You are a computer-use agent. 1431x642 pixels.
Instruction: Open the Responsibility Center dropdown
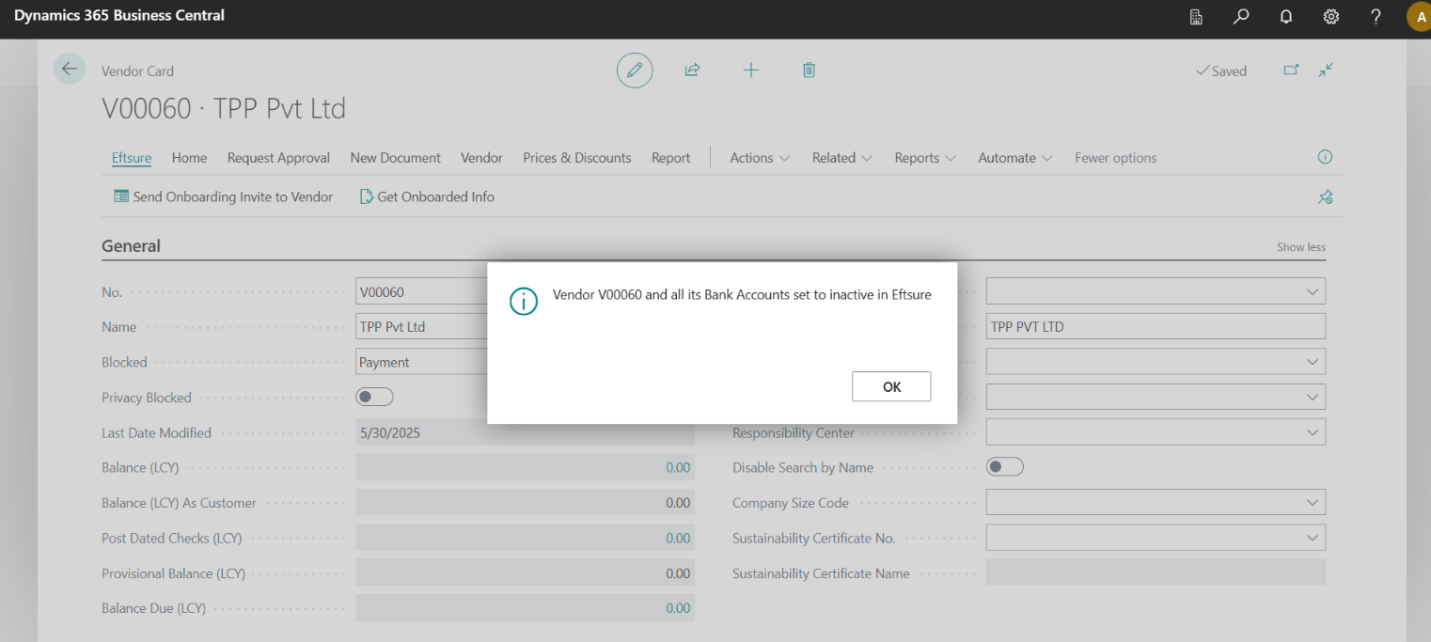click(1312, 433)
